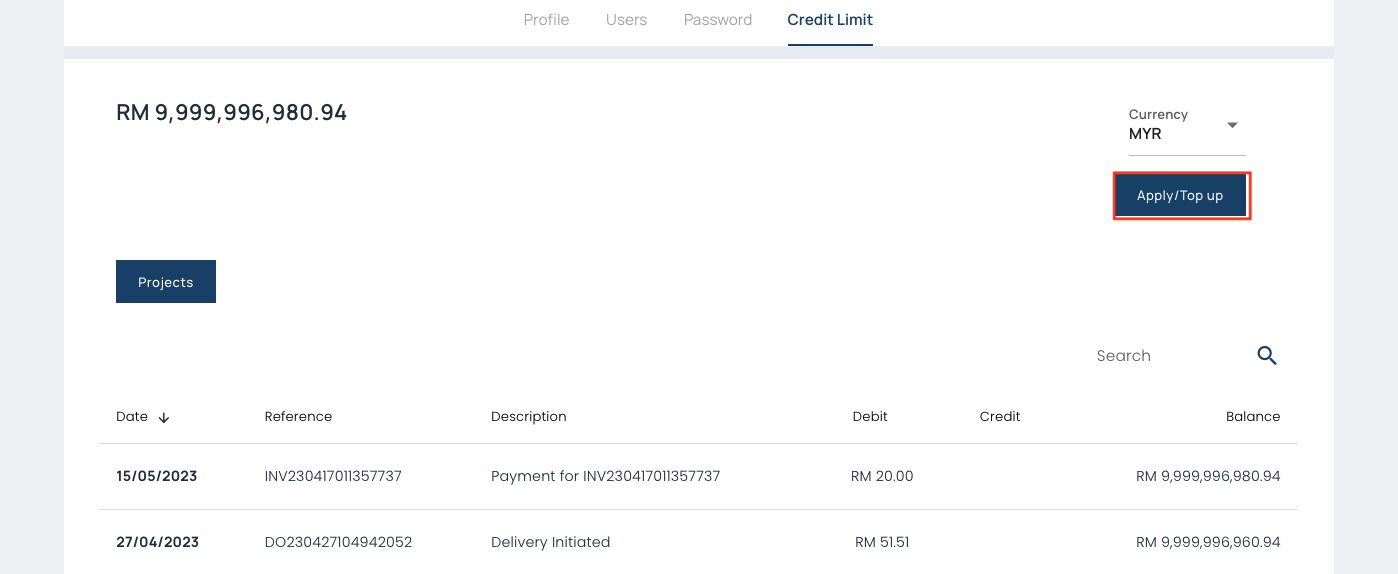Image resolution: width=1398 pixels, height=574 pixels.
Task: Open the MYR currency selector
Action: coord(1170,134)
